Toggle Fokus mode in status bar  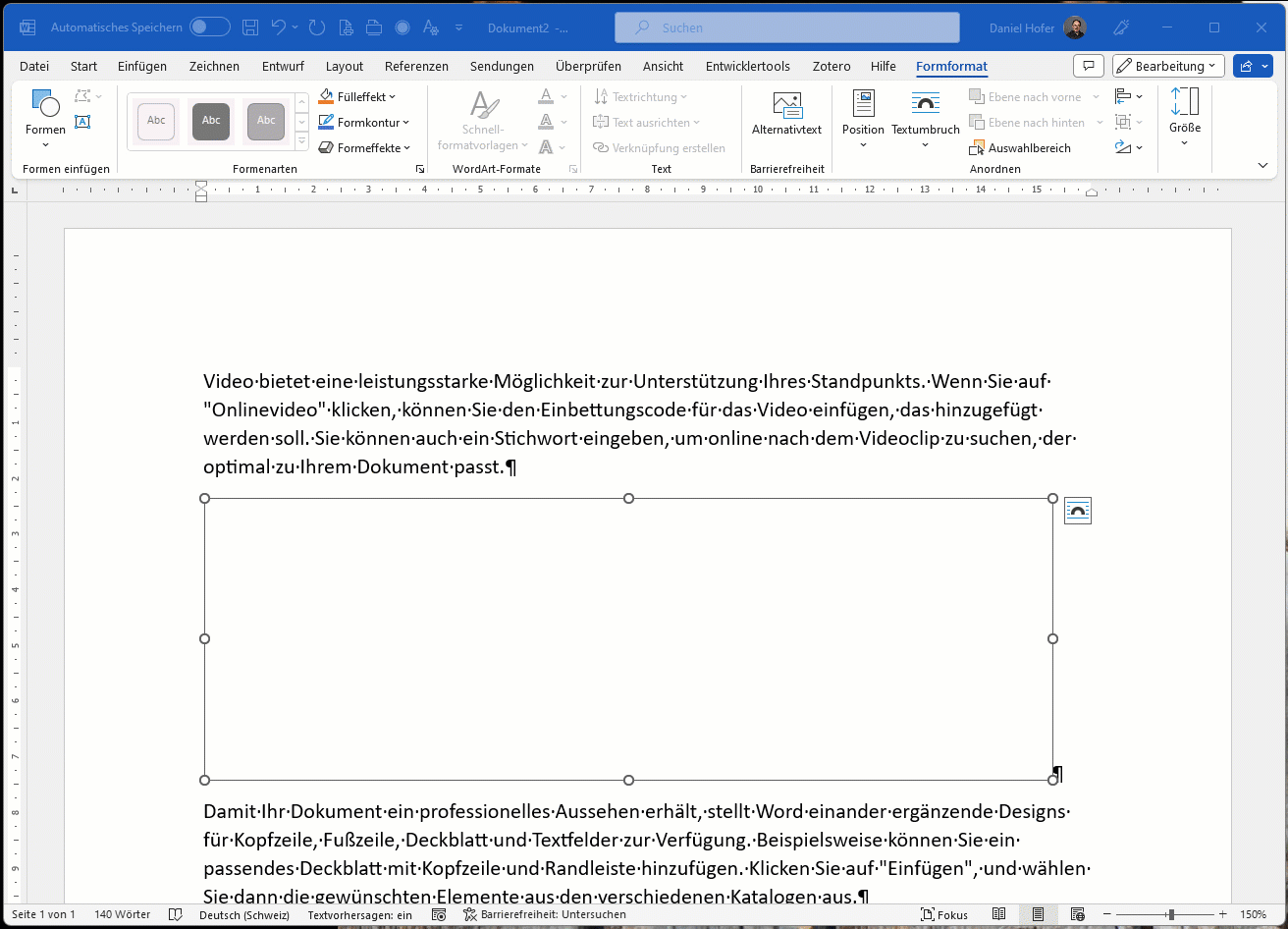click(944, 914)
